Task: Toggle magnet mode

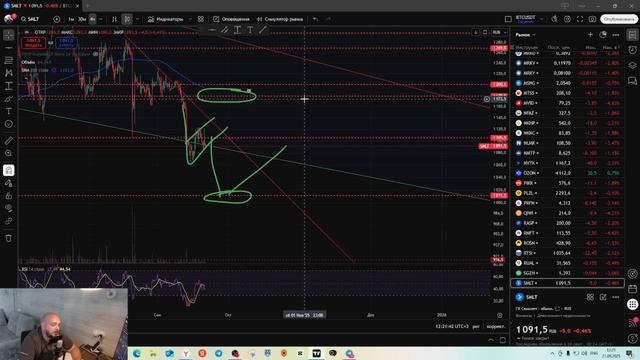Action: point(9,171)
